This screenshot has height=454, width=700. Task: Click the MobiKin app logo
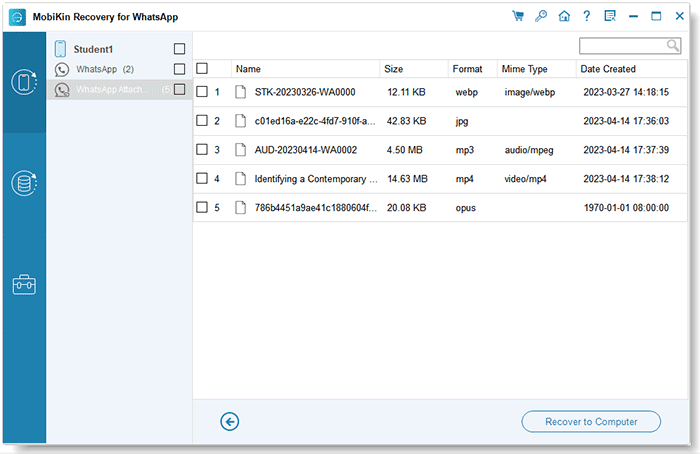click(17, 17)
